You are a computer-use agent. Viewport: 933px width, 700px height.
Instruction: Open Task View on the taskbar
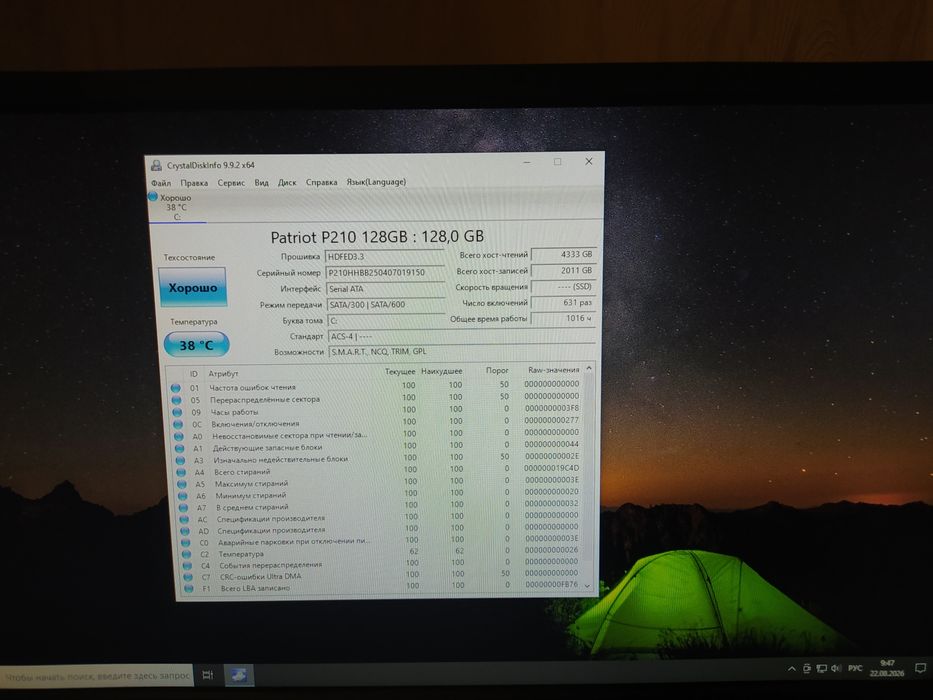[208, 674]
